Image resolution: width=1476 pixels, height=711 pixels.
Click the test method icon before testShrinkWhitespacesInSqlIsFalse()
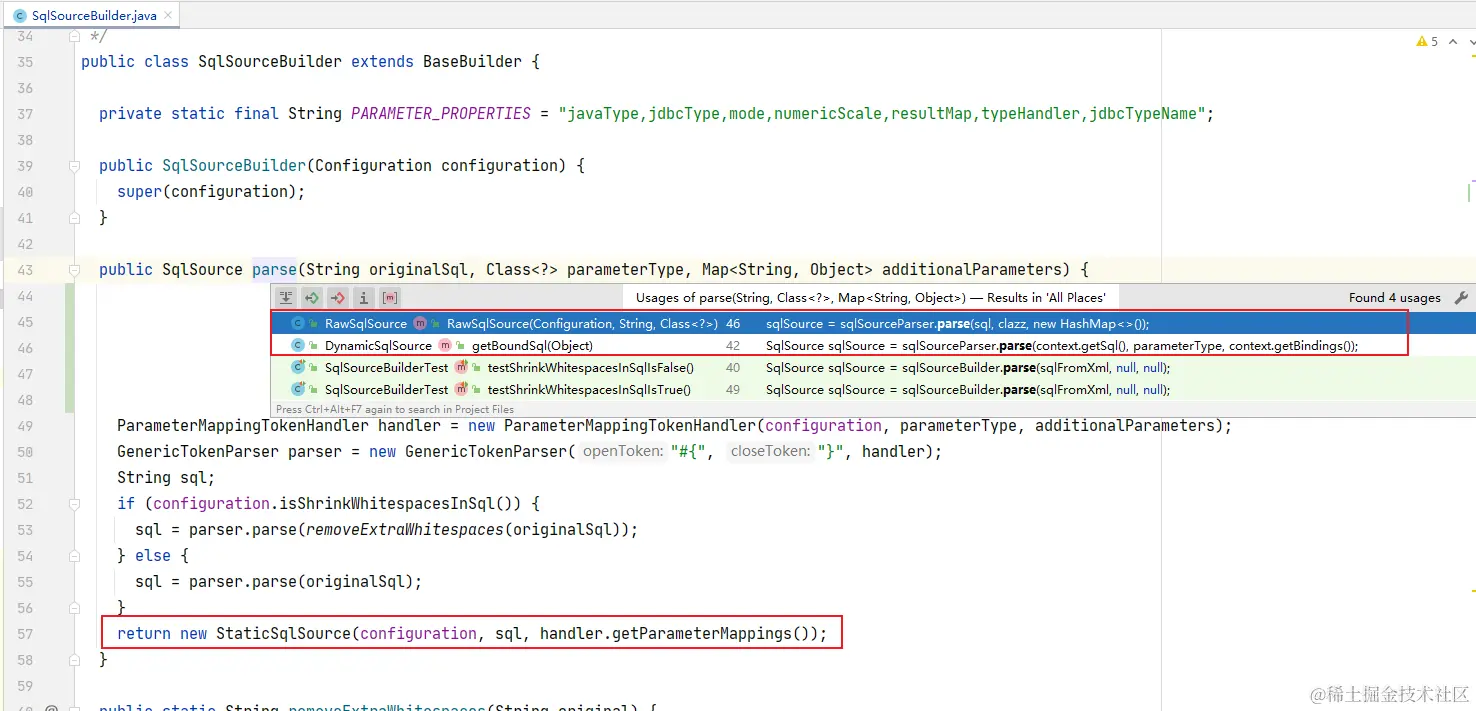pyautogui.click(x=462, y=368)
